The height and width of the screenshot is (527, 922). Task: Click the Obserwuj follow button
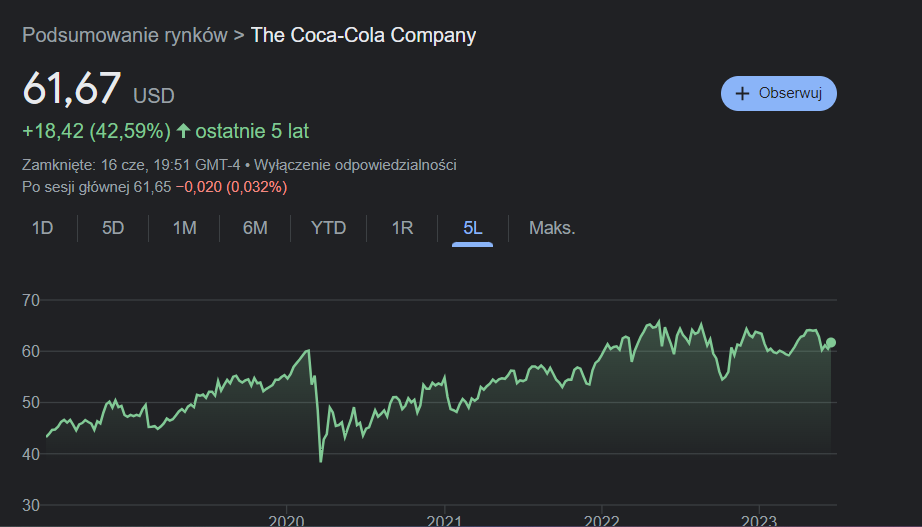pos(778,93)
